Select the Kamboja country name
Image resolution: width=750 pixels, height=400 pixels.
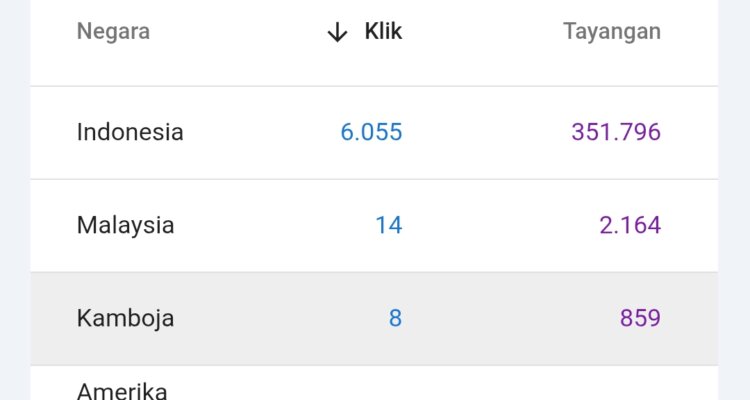pos(125,319)
